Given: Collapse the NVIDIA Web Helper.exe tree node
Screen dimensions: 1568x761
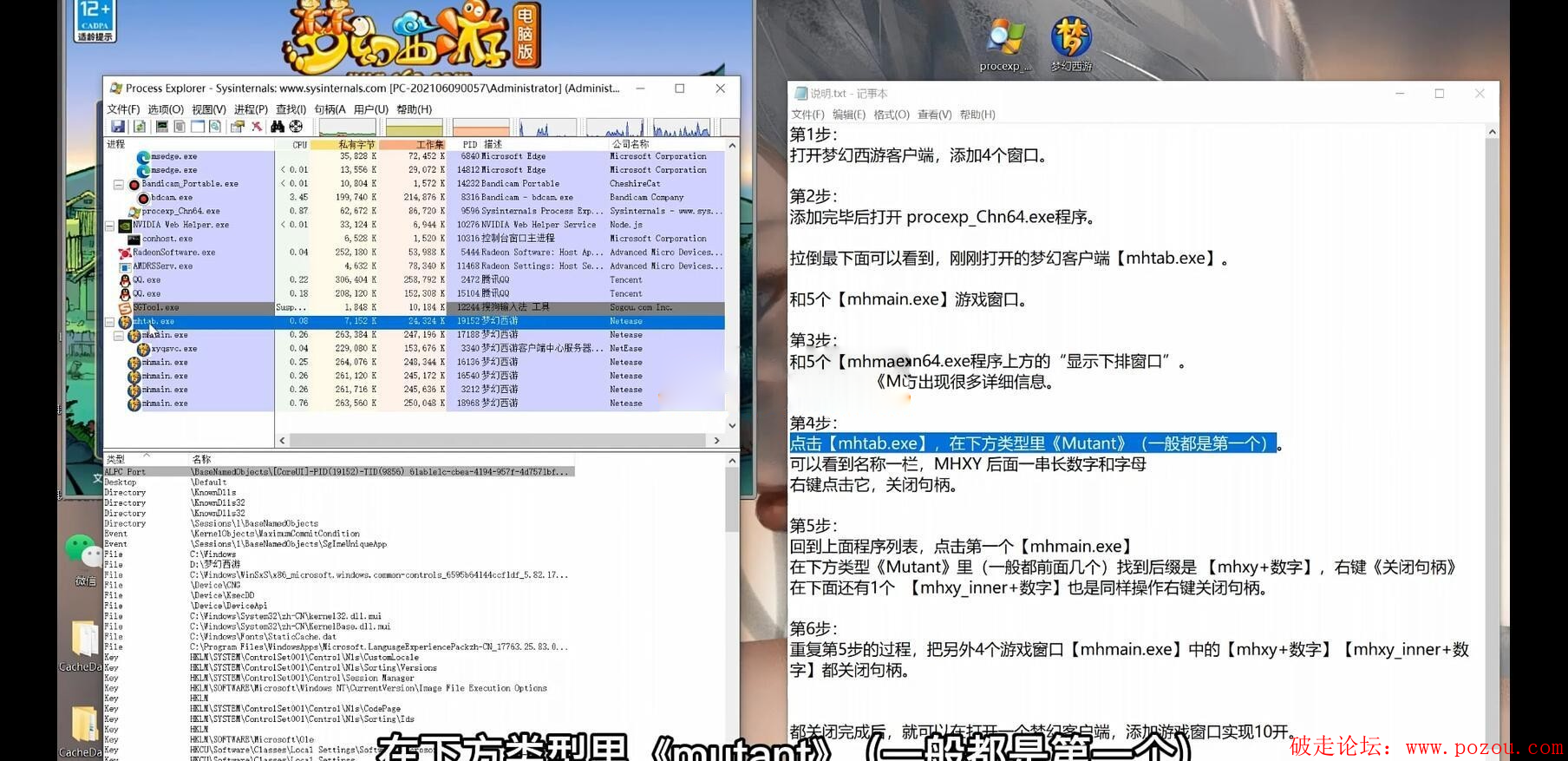Looking at the screenshot, I should point(109,226).
